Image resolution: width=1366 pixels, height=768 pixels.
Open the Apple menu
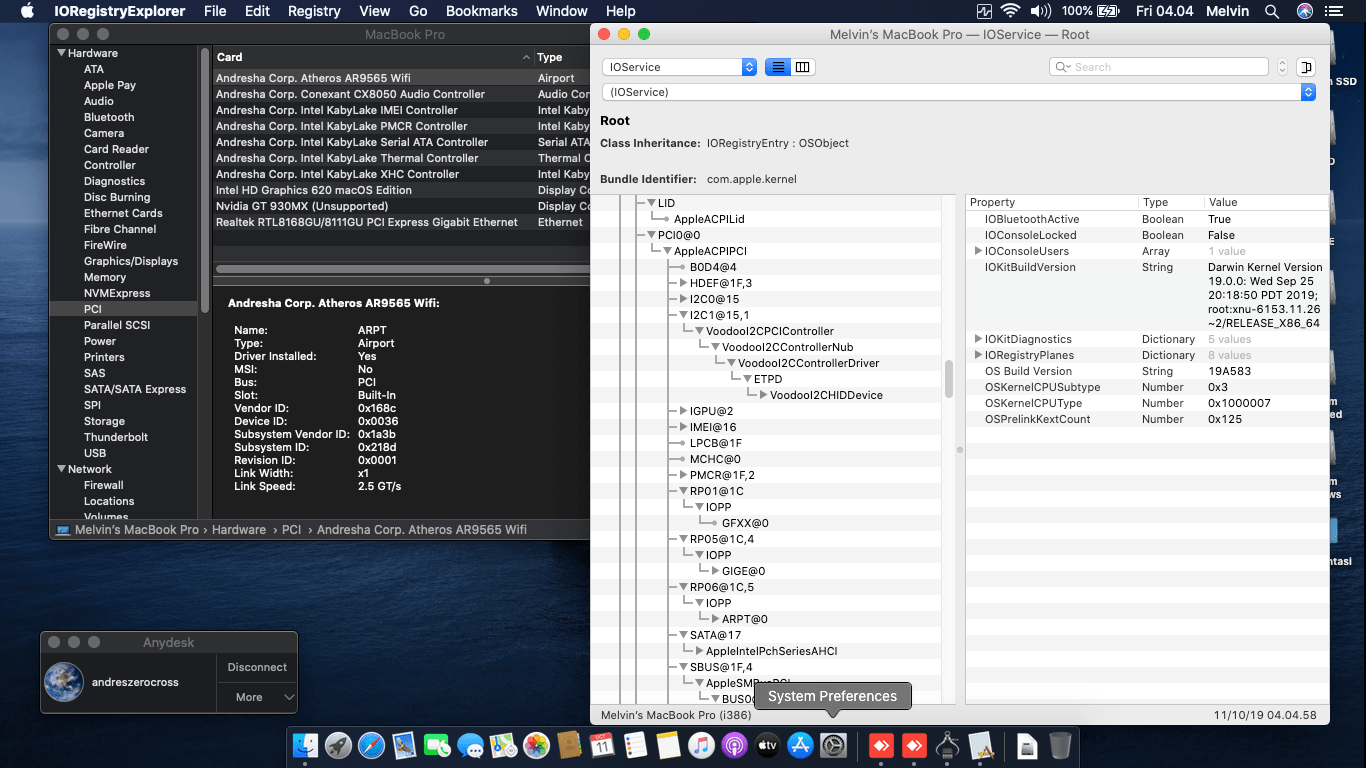coord(27,11)
